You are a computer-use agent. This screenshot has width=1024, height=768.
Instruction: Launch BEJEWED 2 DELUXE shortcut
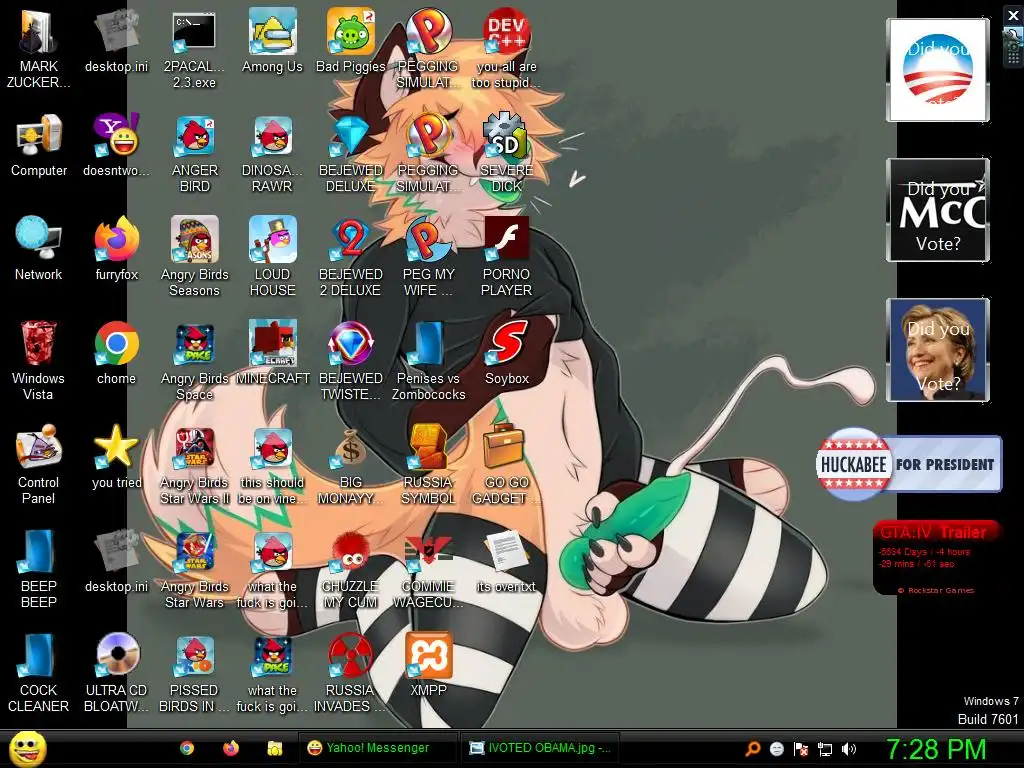(351, 257)
